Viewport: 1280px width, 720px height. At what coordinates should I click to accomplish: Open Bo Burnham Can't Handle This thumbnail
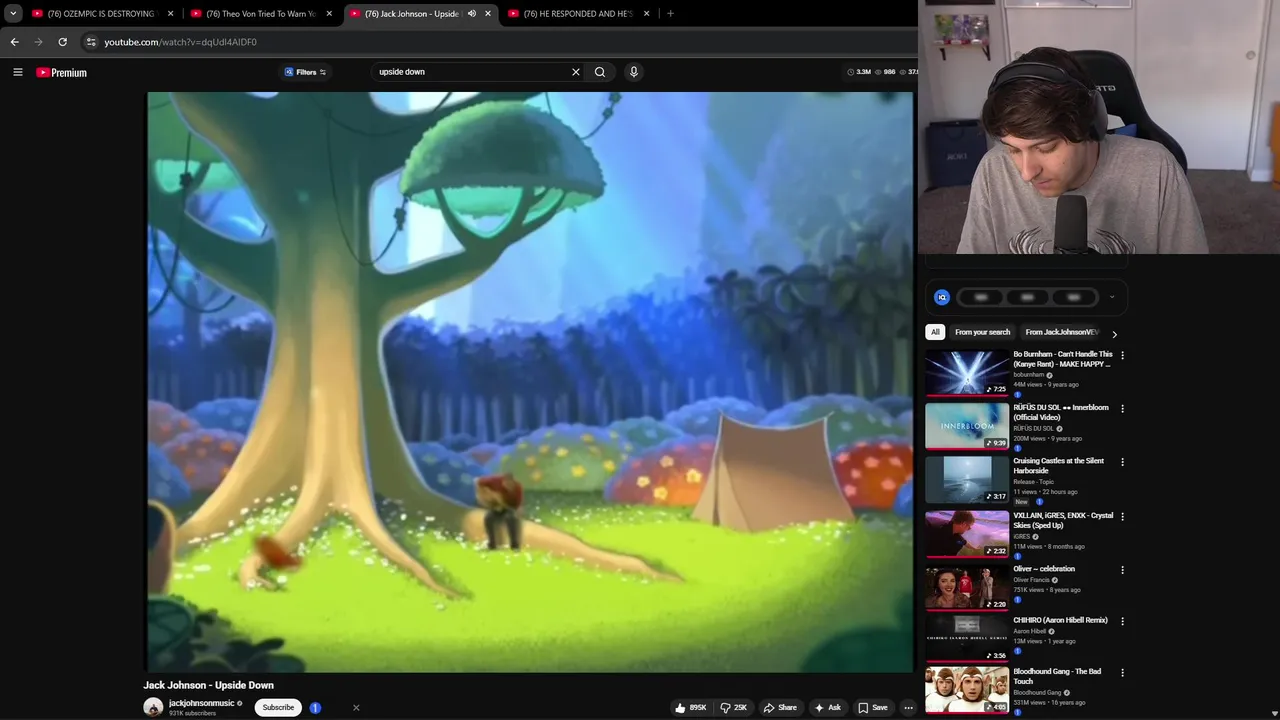(x=967, y=373)
